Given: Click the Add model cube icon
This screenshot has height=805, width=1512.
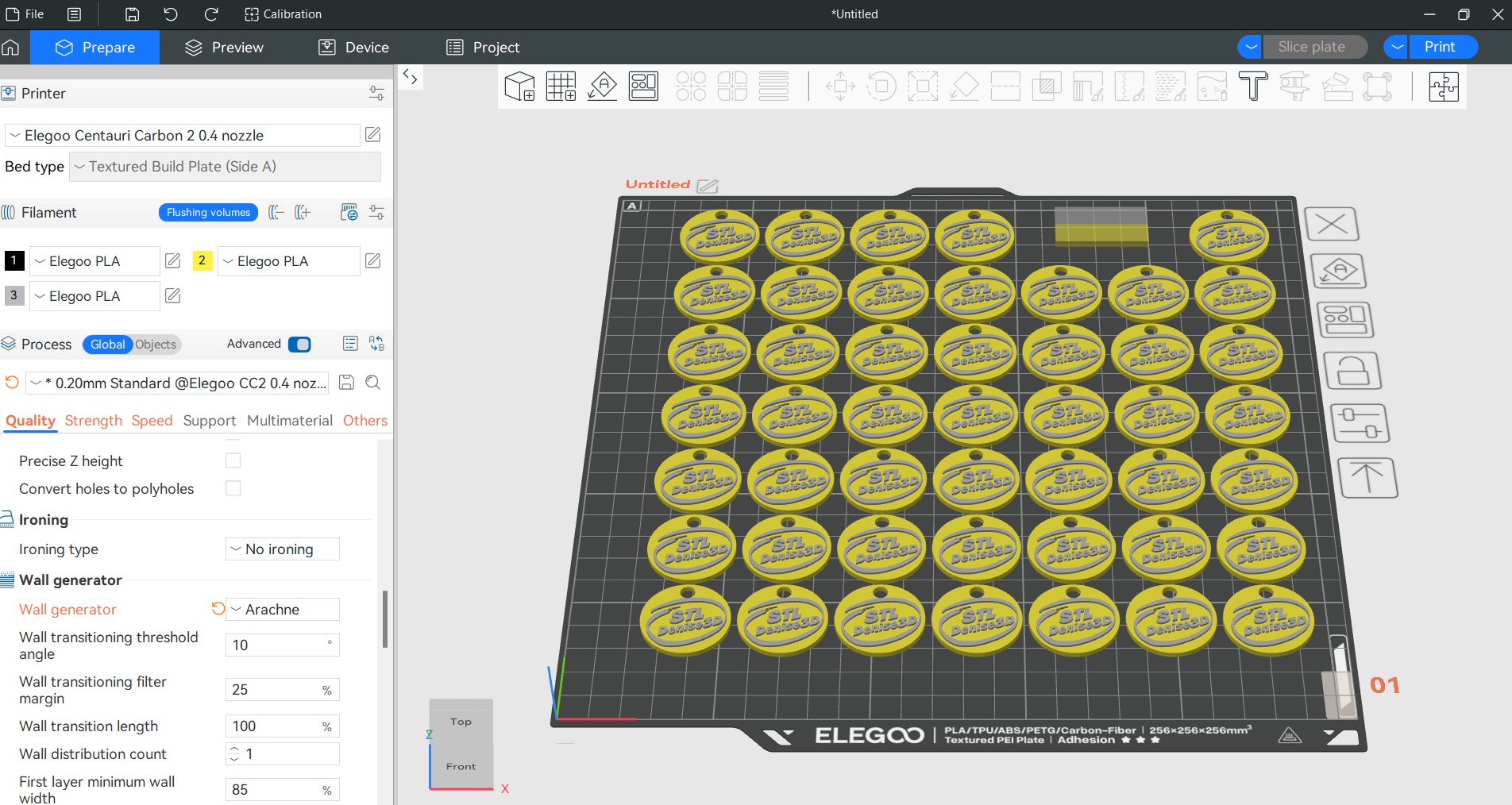Looking at the screenshot, I should (x=520, y=86).
